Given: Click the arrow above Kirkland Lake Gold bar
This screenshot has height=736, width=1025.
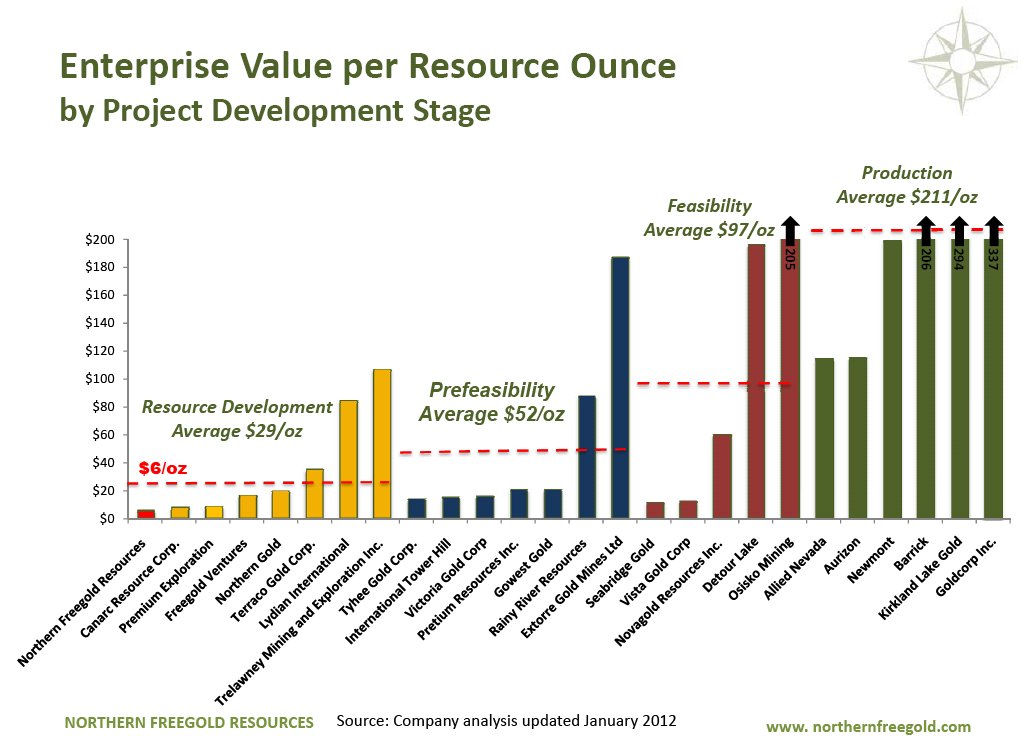Looking at the screenshot, I should click(x=960, y=229).
